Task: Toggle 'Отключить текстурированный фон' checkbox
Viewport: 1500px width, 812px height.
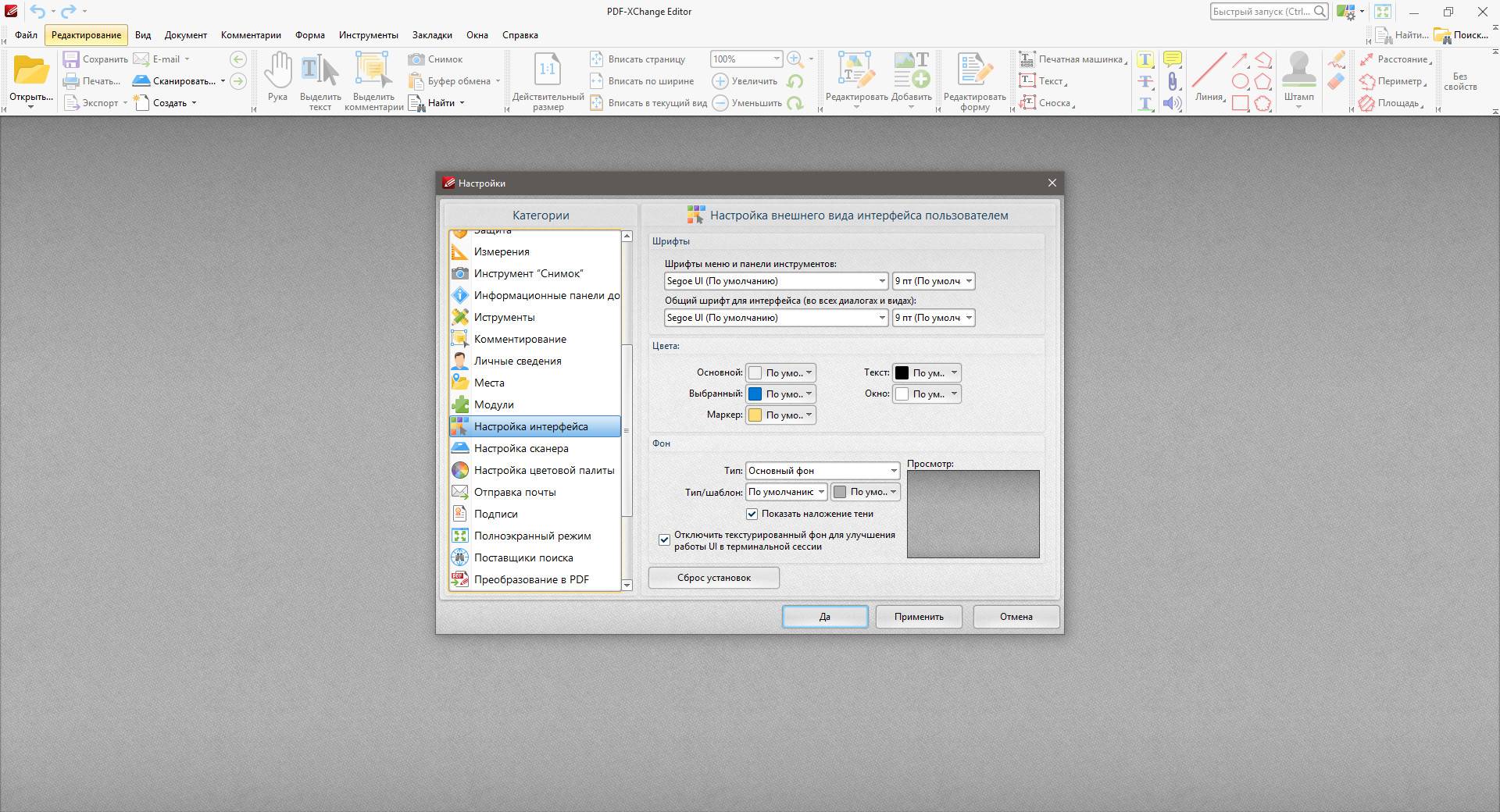Action: pos(665,540)
